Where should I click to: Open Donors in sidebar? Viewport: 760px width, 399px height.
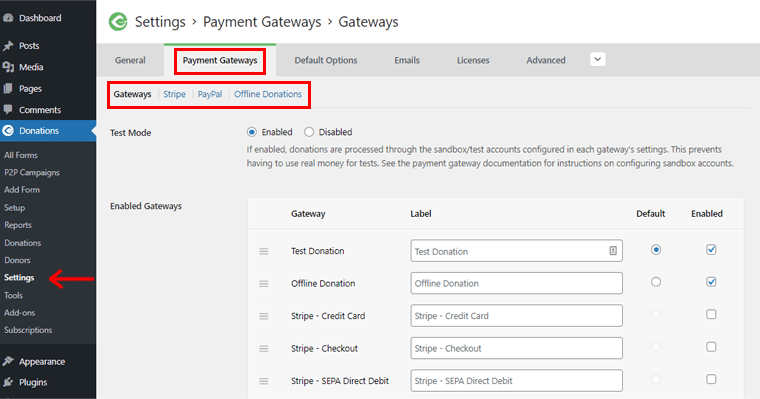(x=17, y=260)
